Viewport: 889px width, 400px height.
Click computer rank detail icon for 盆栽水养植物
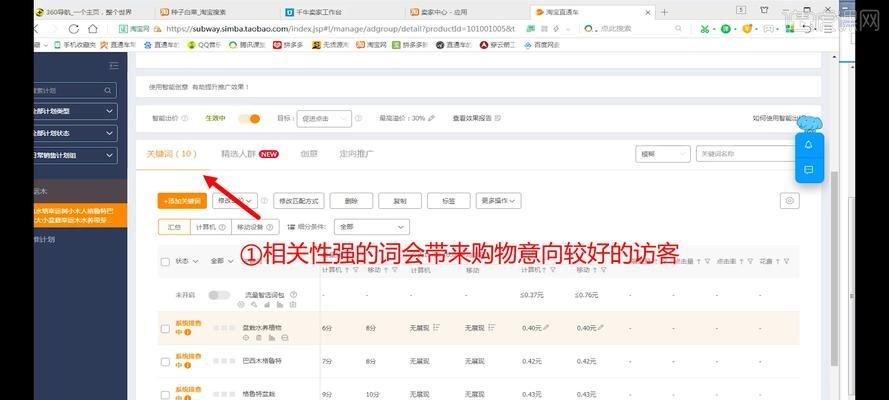[x=436, y=327]
